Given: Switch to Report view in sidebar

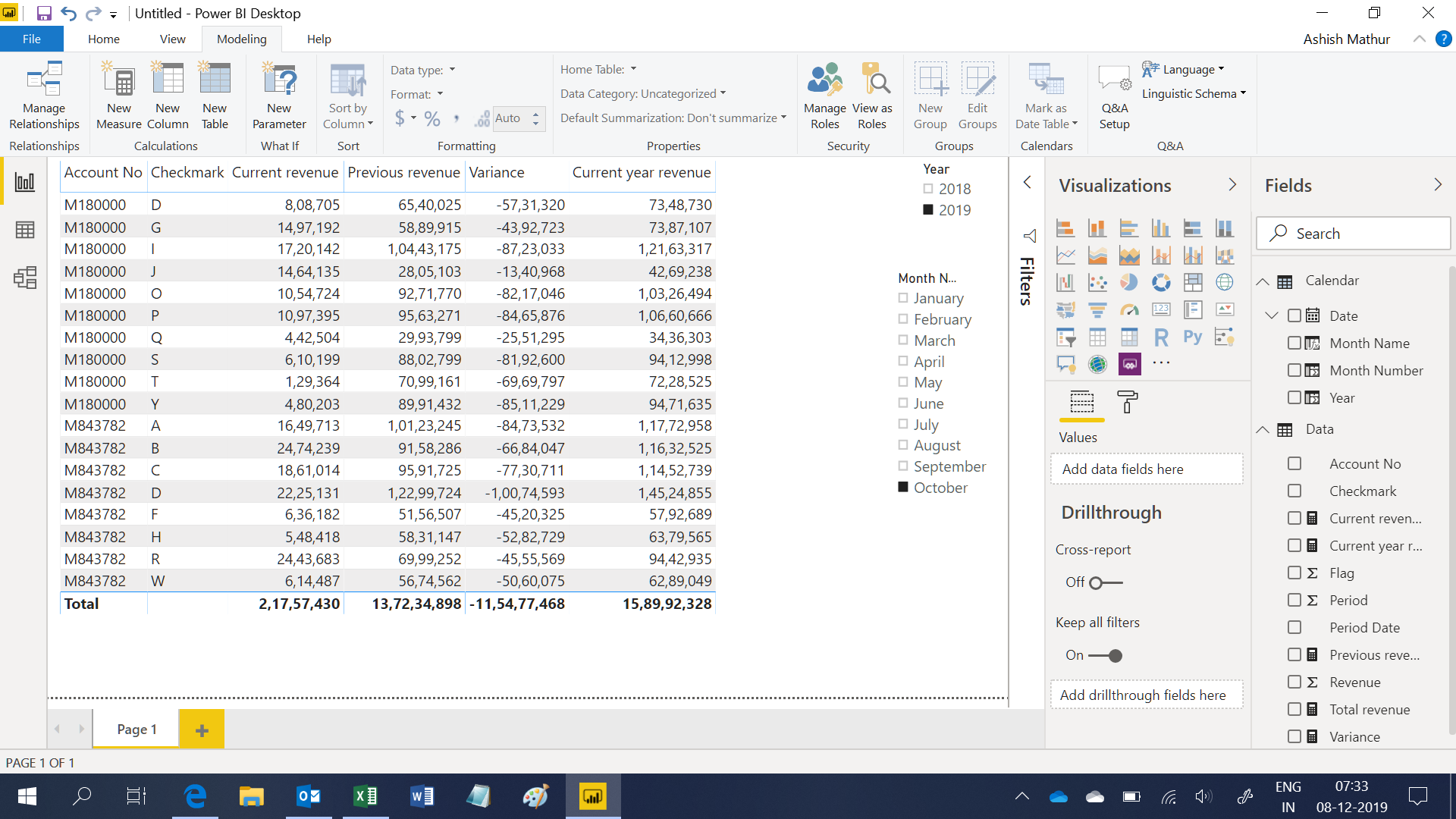Looking at the screenshot, I should click(x=25, y=181).
